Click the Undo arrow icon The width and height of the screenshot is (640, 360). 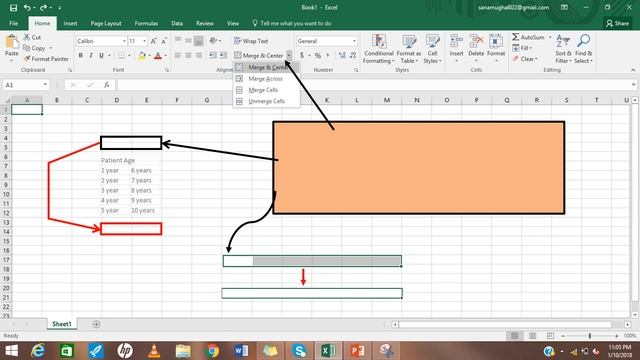(27, 8)
